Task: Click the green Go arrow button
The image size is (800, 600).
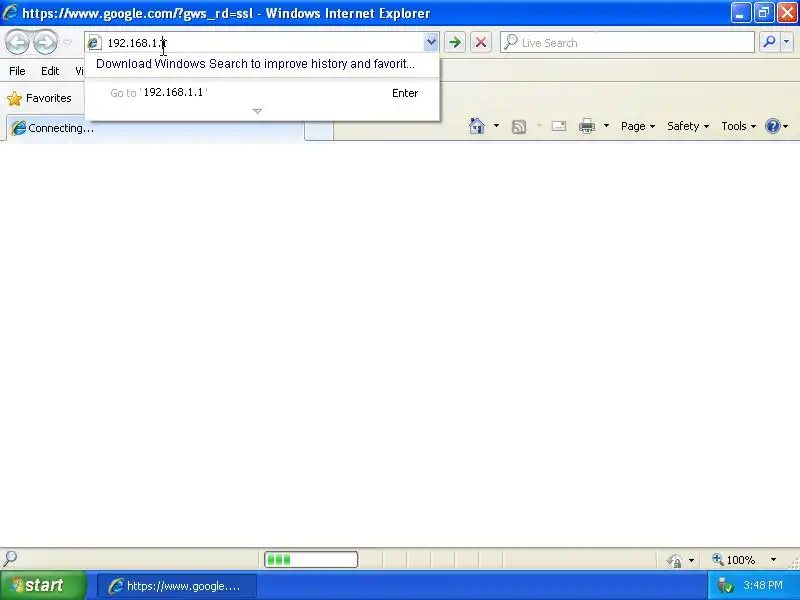Action: (x=455, y=43)
